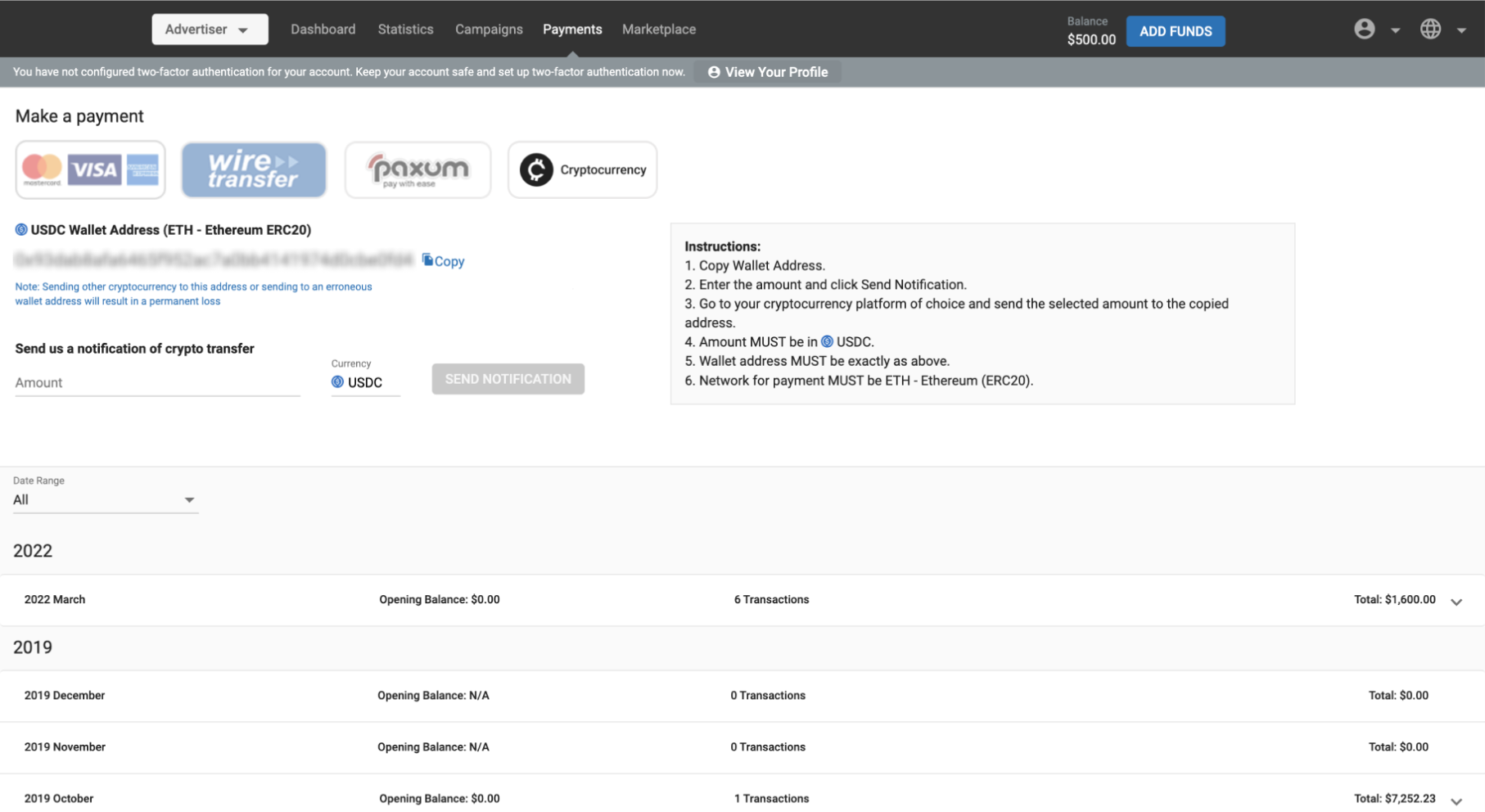Click View Your Profile button
1485x812 pixels.
pos(767,72)
